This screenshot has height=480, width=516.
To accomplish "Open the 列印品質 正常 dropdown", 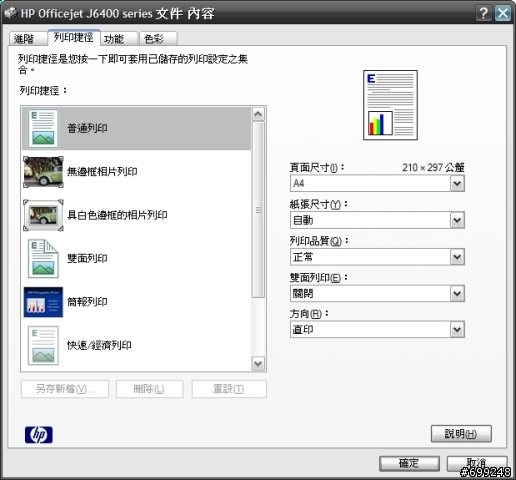I will pyautogui.click(x=377, y=257).
